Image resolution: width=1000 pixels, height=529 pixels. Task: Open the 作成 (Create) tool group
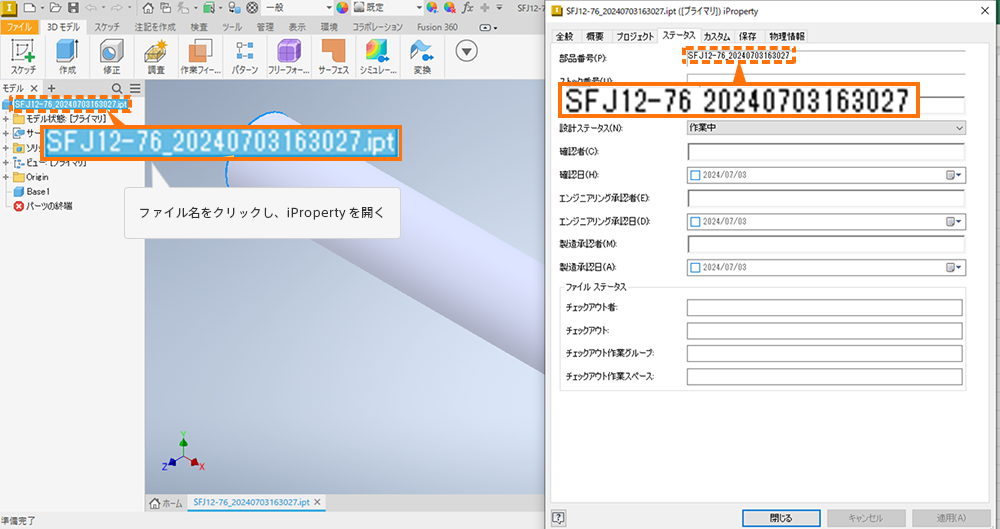(67, 57)
